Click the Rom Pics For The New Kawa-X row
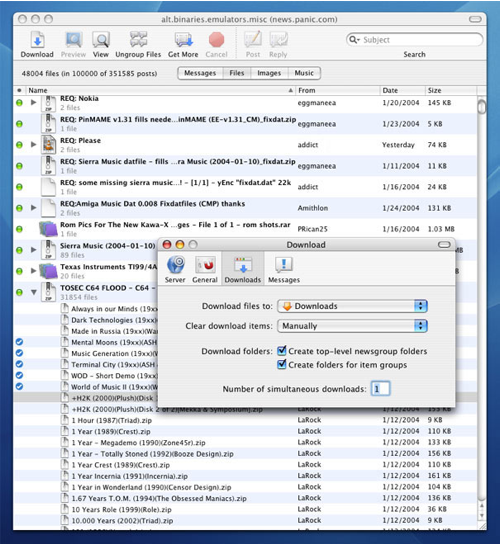Viewport: 500px width, 544px height. [245, 229]
